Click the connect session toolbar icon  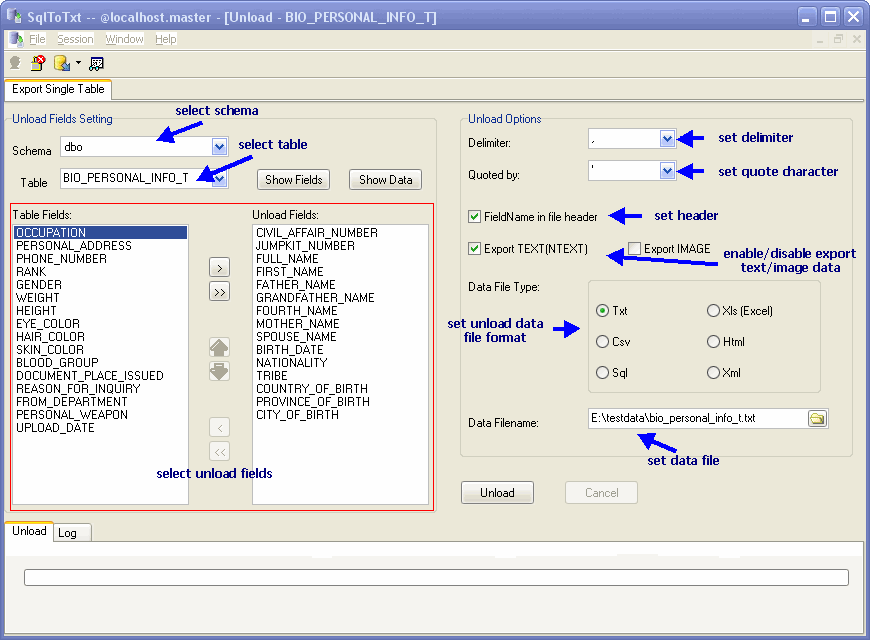[x=16, y=63]
